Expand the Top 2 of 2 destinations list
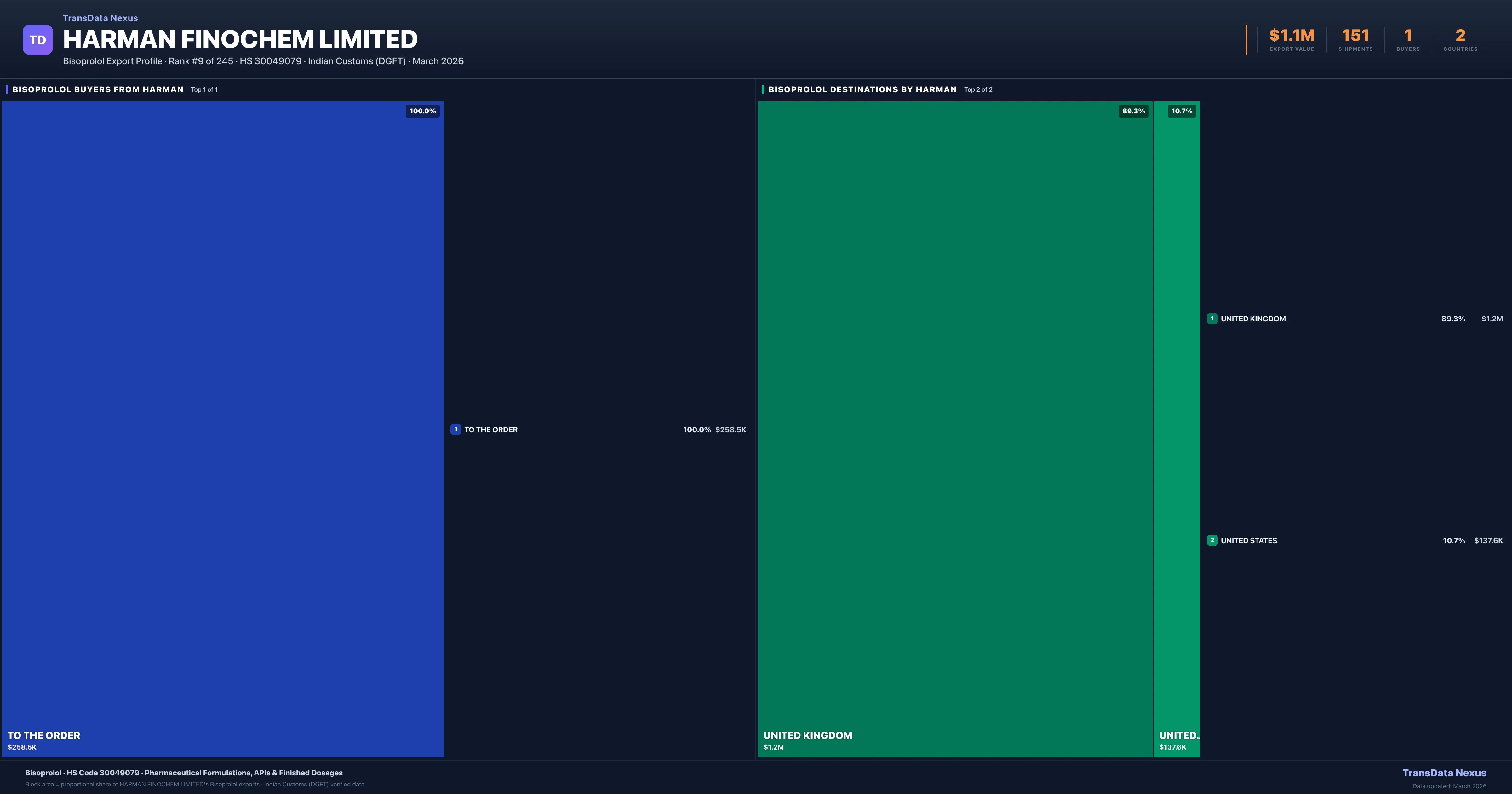 click(x=978, y=89)
